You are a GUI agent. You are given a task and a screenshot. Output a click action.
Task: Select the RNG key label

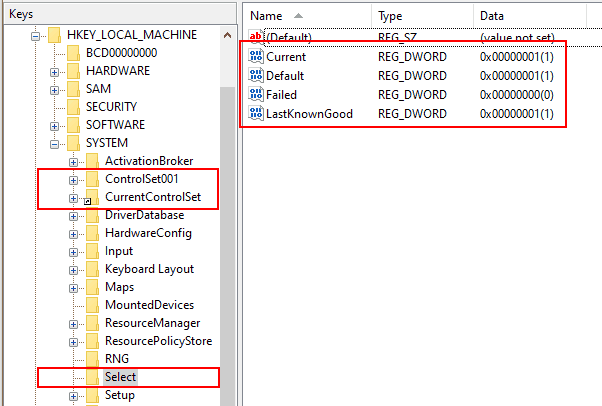pyautogui.click(x=117, y=359)
